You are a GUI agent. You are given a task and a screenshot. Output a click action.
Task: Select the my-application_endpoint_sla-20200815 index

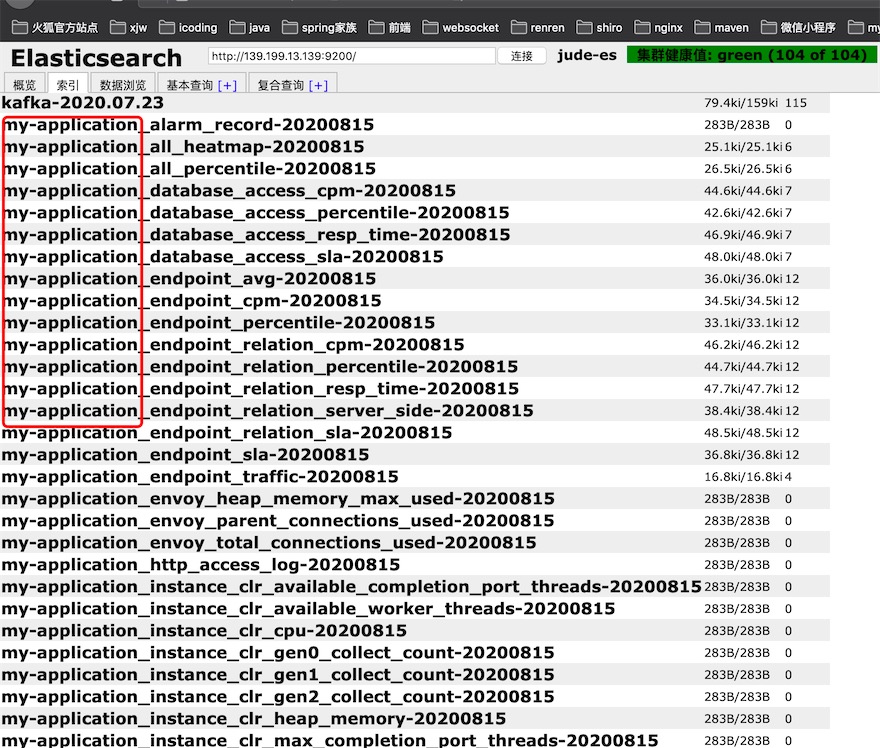(x=185, y=455)
